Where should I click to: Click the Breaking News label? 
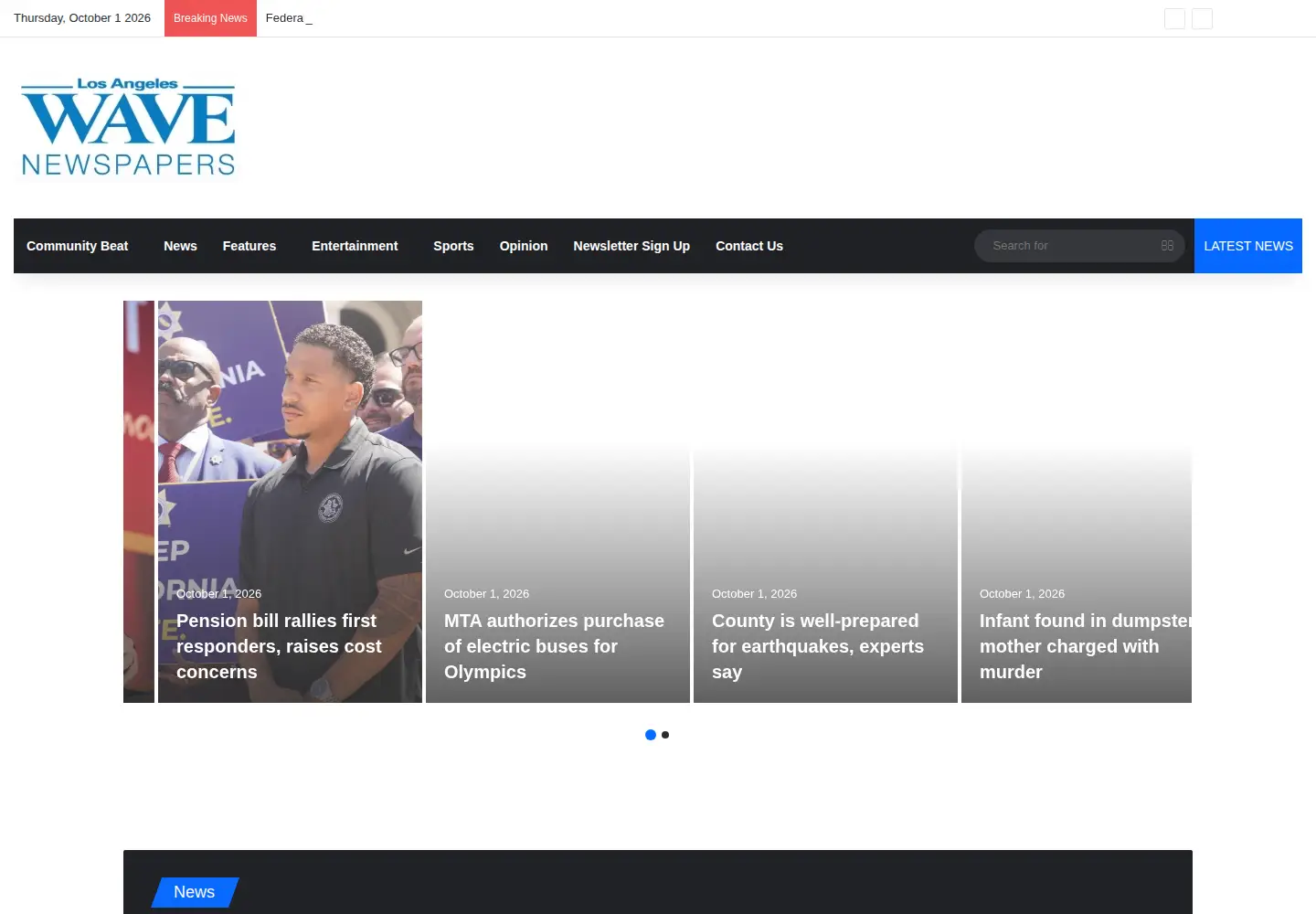[210, 18]
